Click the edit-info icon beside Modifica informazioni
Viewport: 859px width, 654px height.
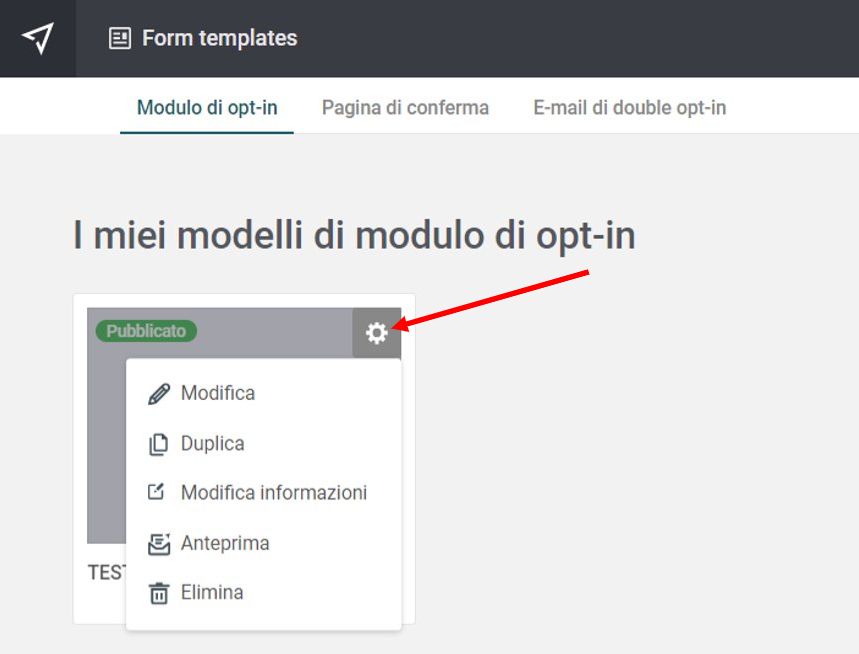157,491
